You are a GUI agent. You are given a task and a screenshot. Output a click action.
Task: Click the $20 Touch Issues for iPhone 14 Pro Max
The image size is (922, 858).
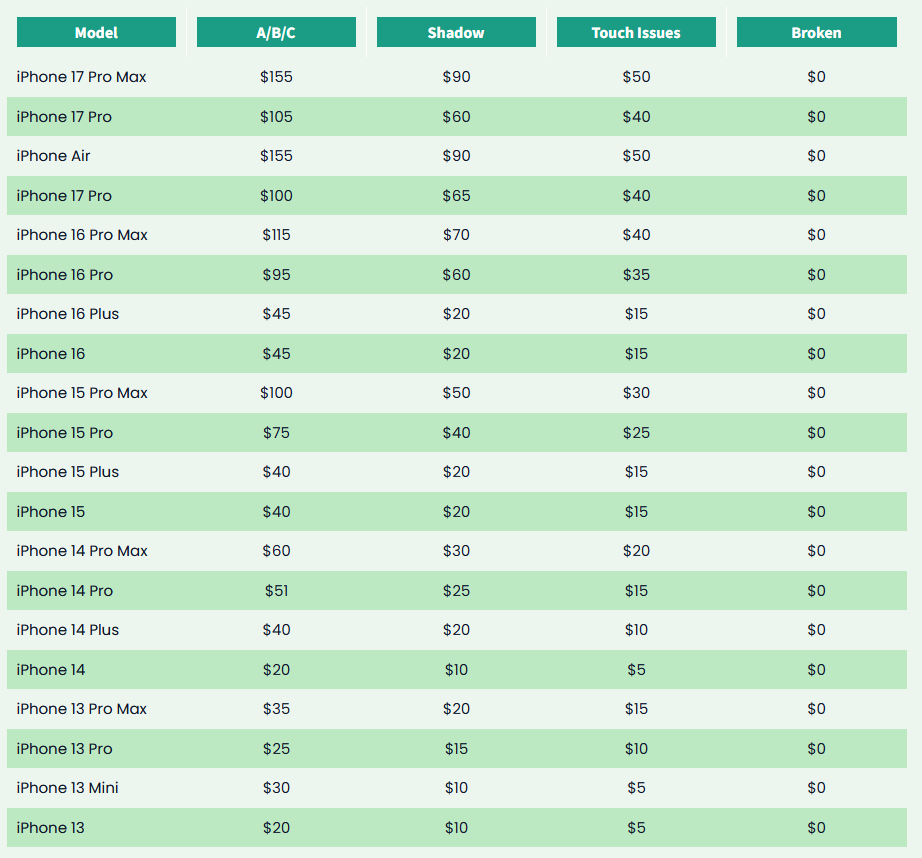636,550
